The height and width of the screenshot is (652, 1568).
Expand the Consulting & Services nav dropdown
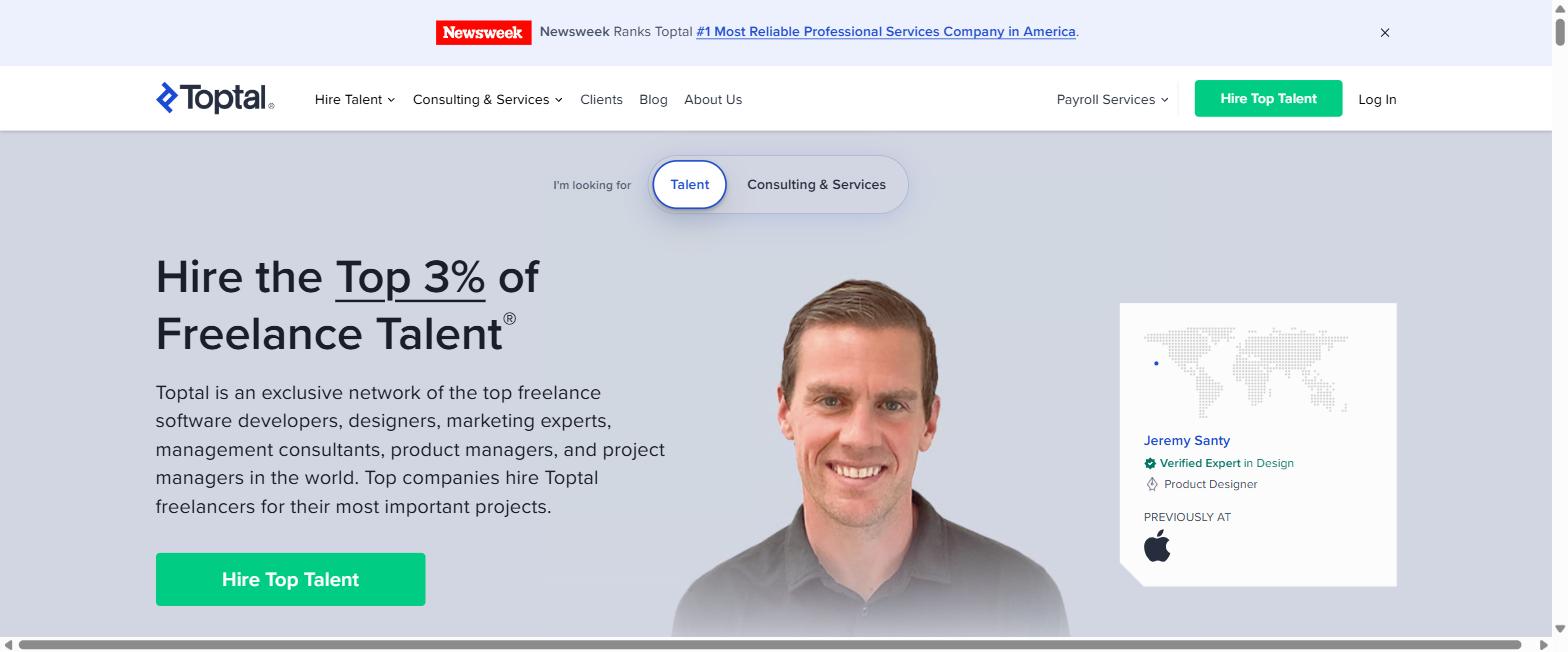(488, 99)
